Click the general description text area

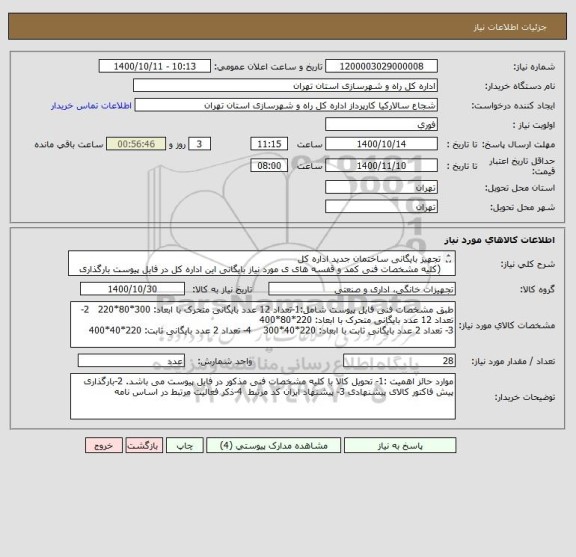(262, 263)
